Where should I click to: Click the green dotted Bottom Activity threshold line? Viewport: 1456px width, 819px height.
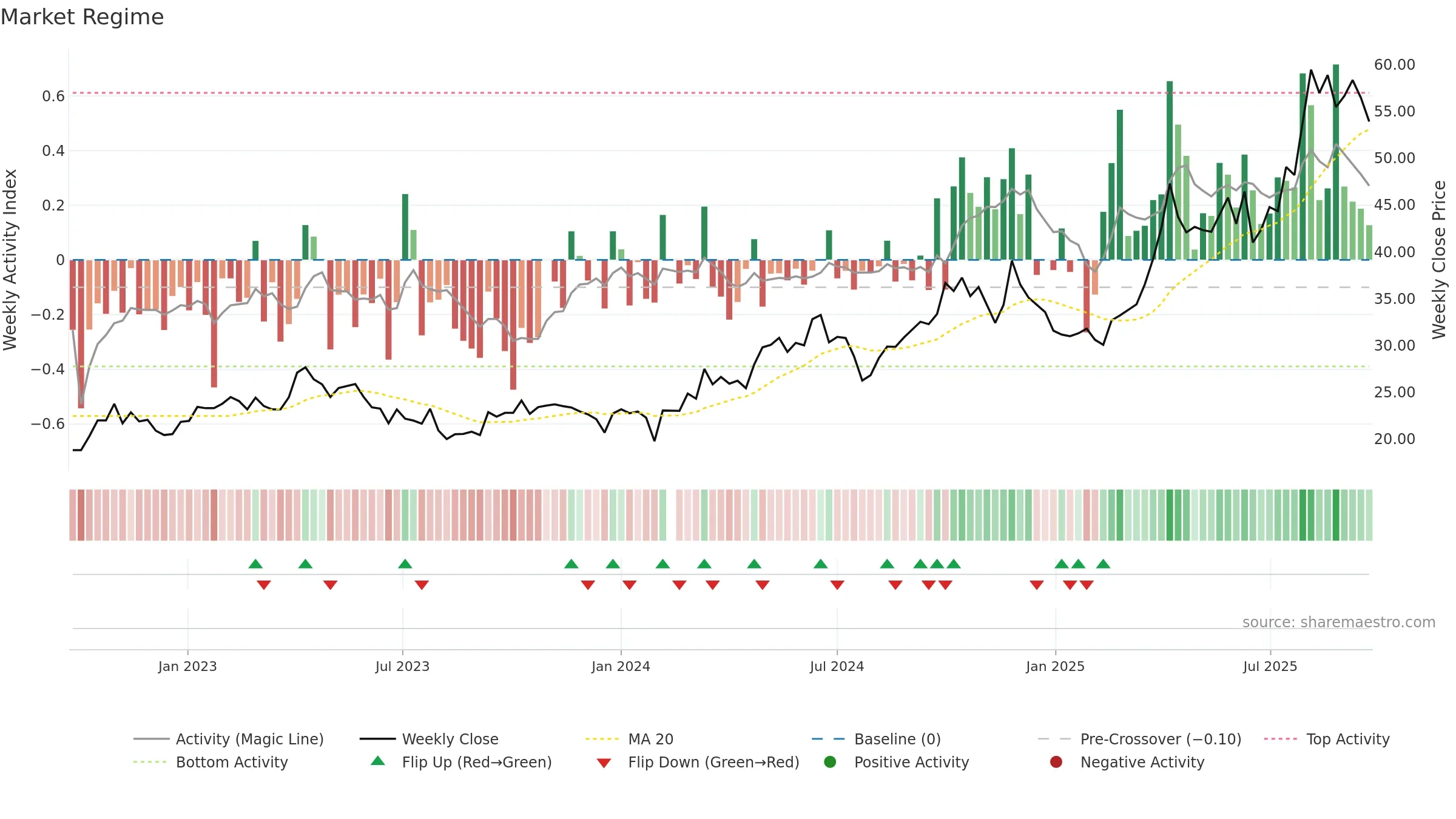pos(721,366)
